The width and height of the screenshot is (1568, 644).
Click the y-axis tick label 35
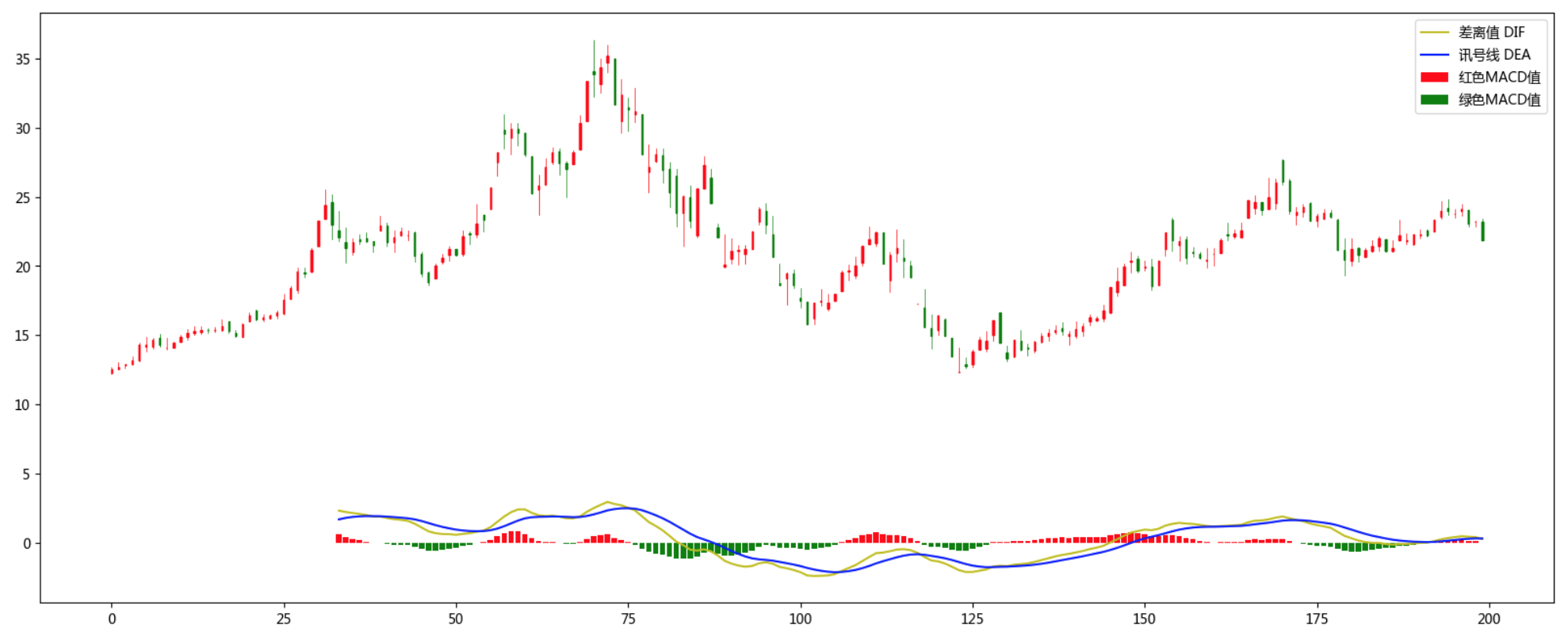click(23, 59)
